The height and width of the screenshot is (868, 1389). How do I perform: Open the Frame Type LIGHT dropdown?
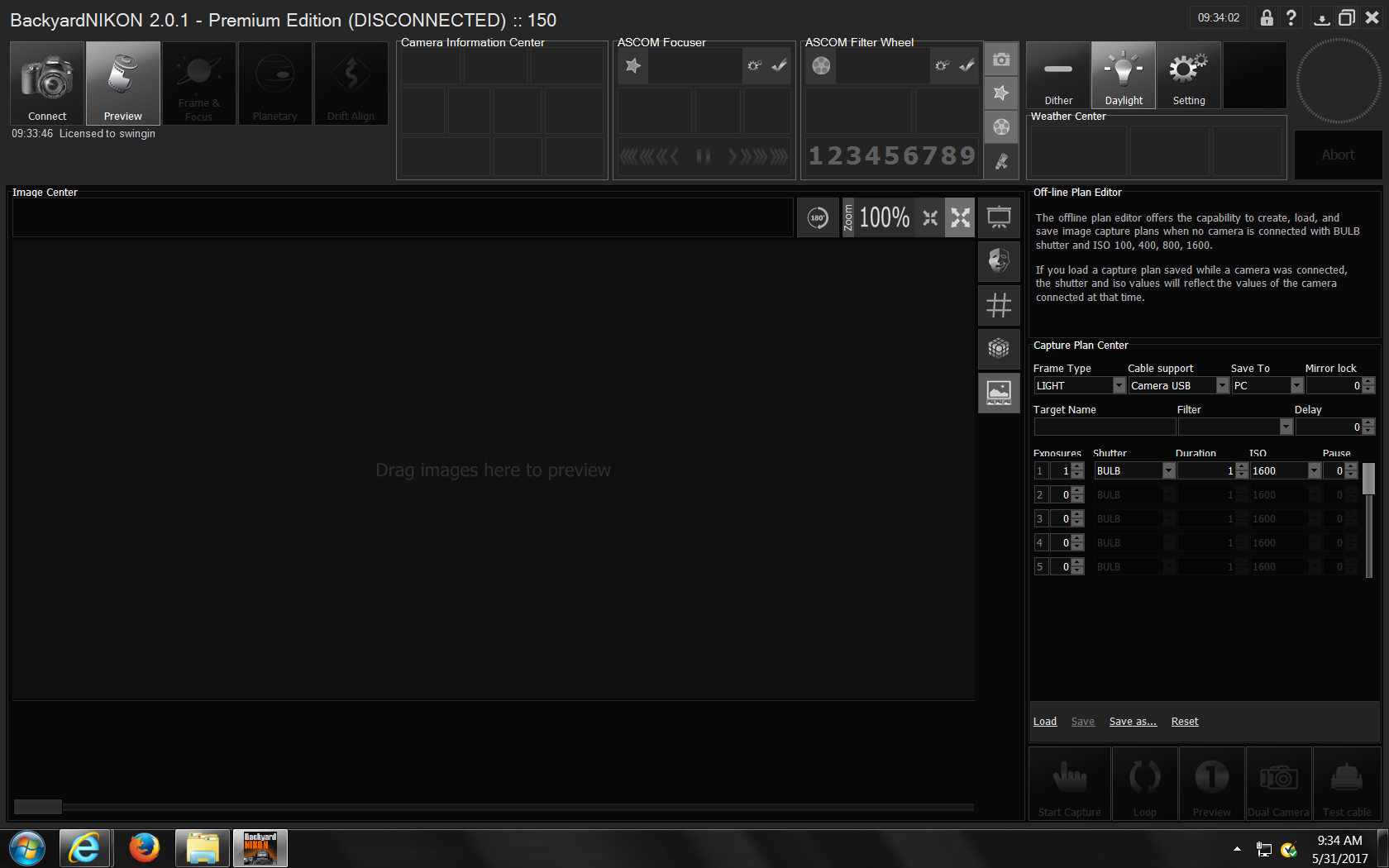click(1119, 386)
